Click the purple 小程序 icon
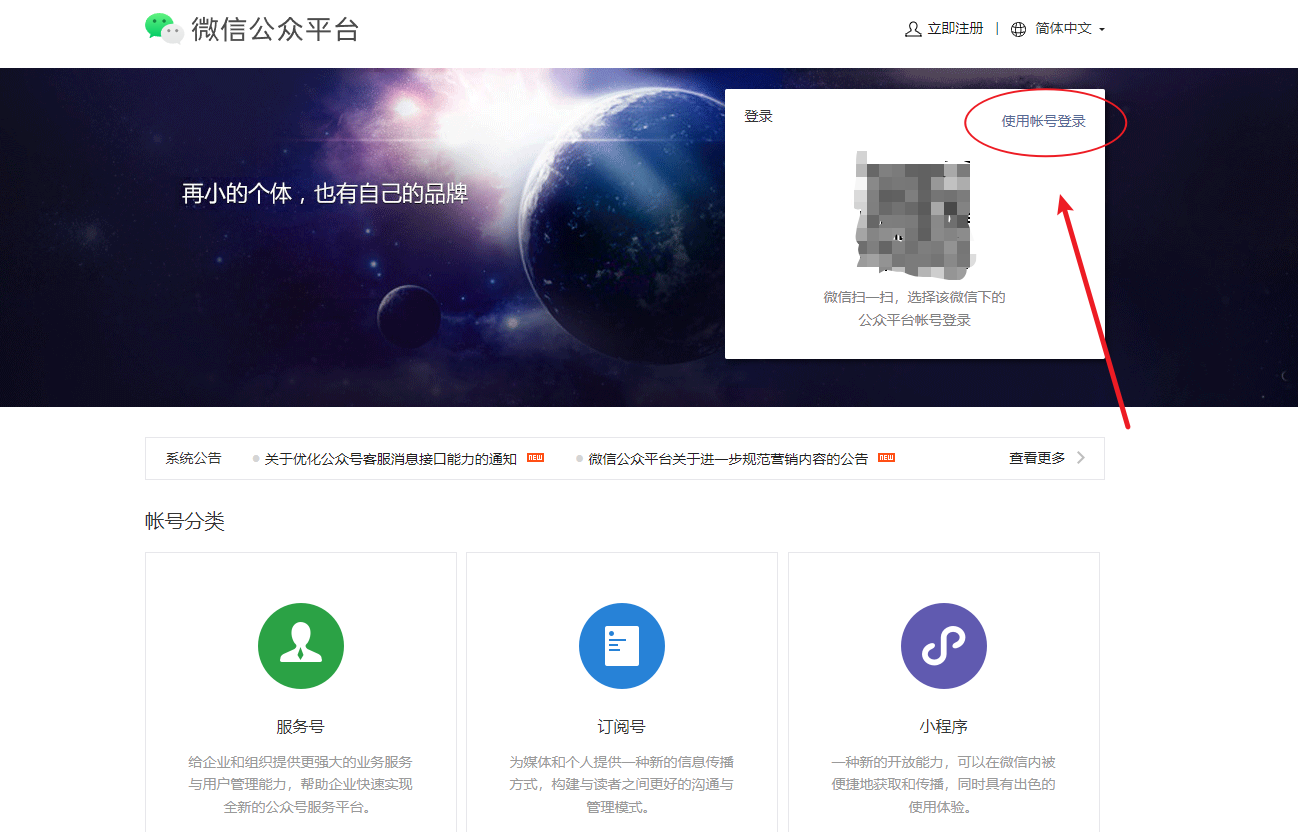This screenshot has height=832, width=1298. [944, 646]
